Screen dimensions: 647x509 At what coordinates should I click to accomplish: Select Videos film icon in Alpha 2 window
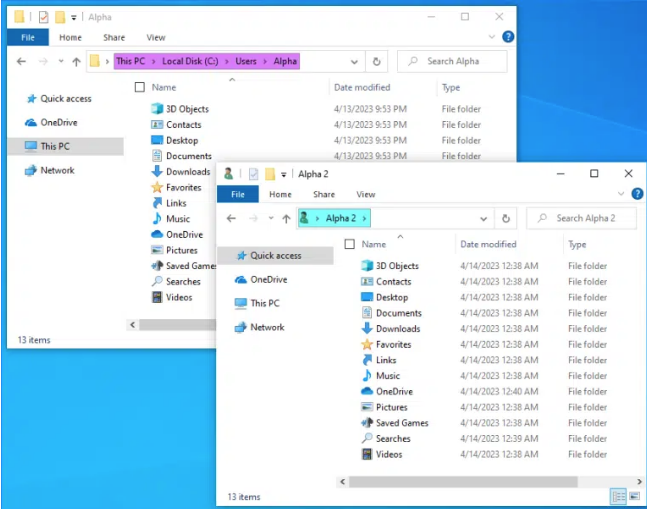pos(367,454)
